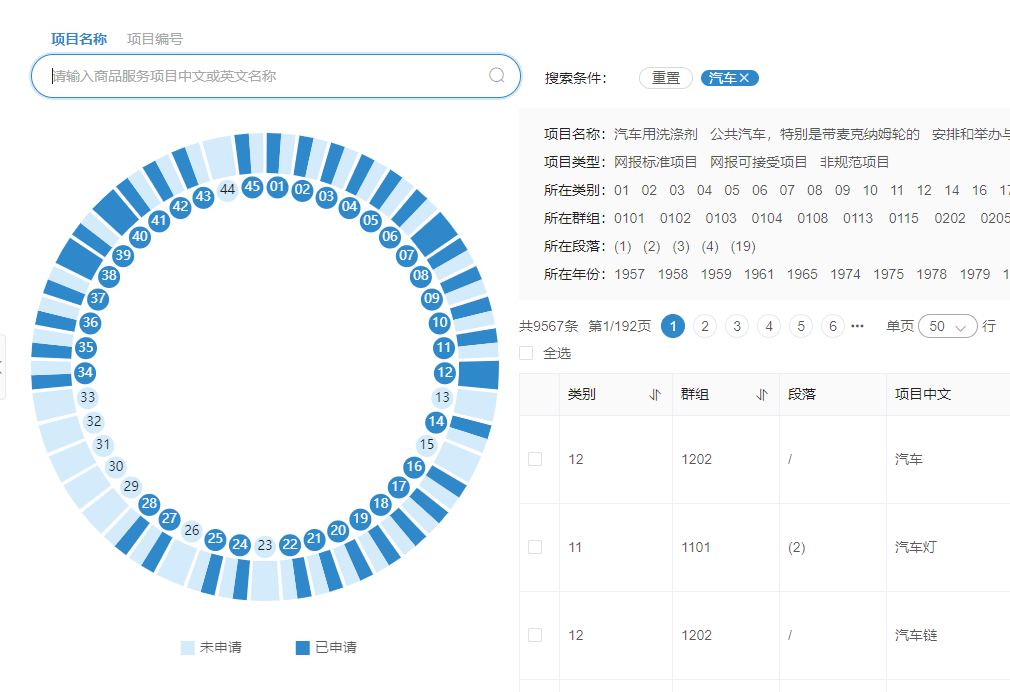Image resolution: width=1010 pixels, height=692 pixels.
Task: Select class 33 circle on the ring
Action: [x=88, y=397]
